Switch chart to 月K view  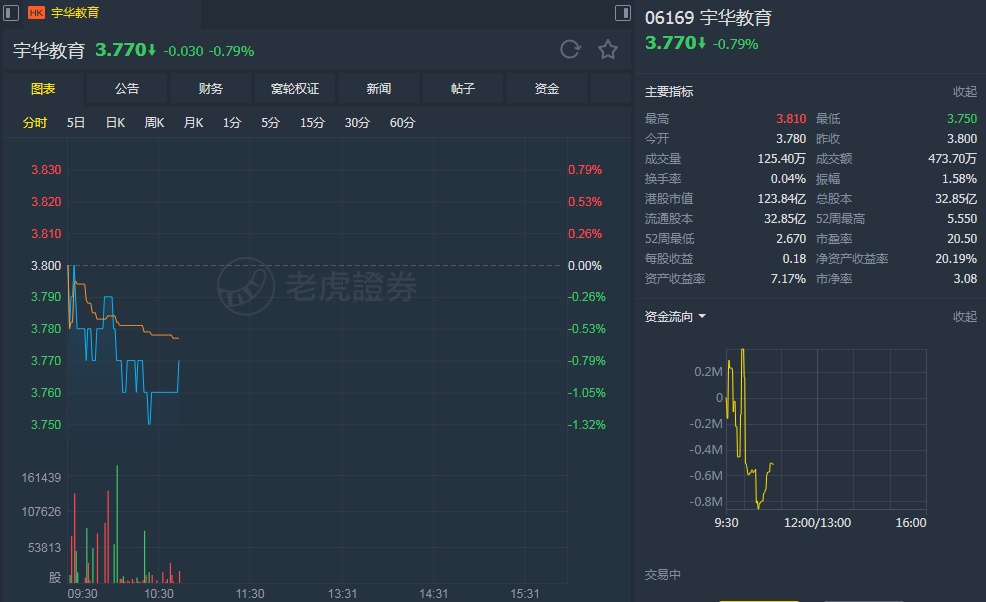pyautogui.click(x=193, y=123)
